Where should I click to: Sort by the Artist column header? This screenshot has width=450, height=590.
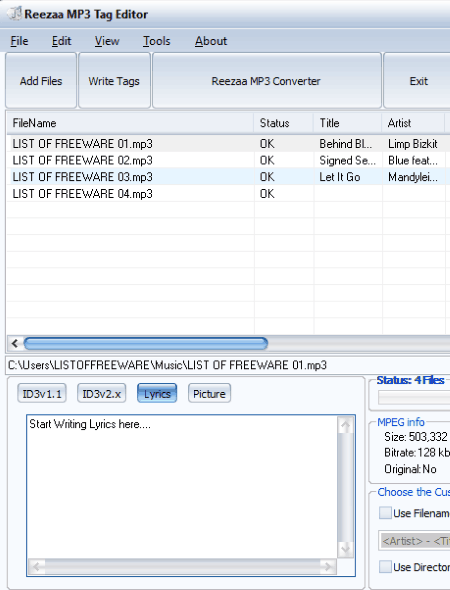tap(413, 123)
